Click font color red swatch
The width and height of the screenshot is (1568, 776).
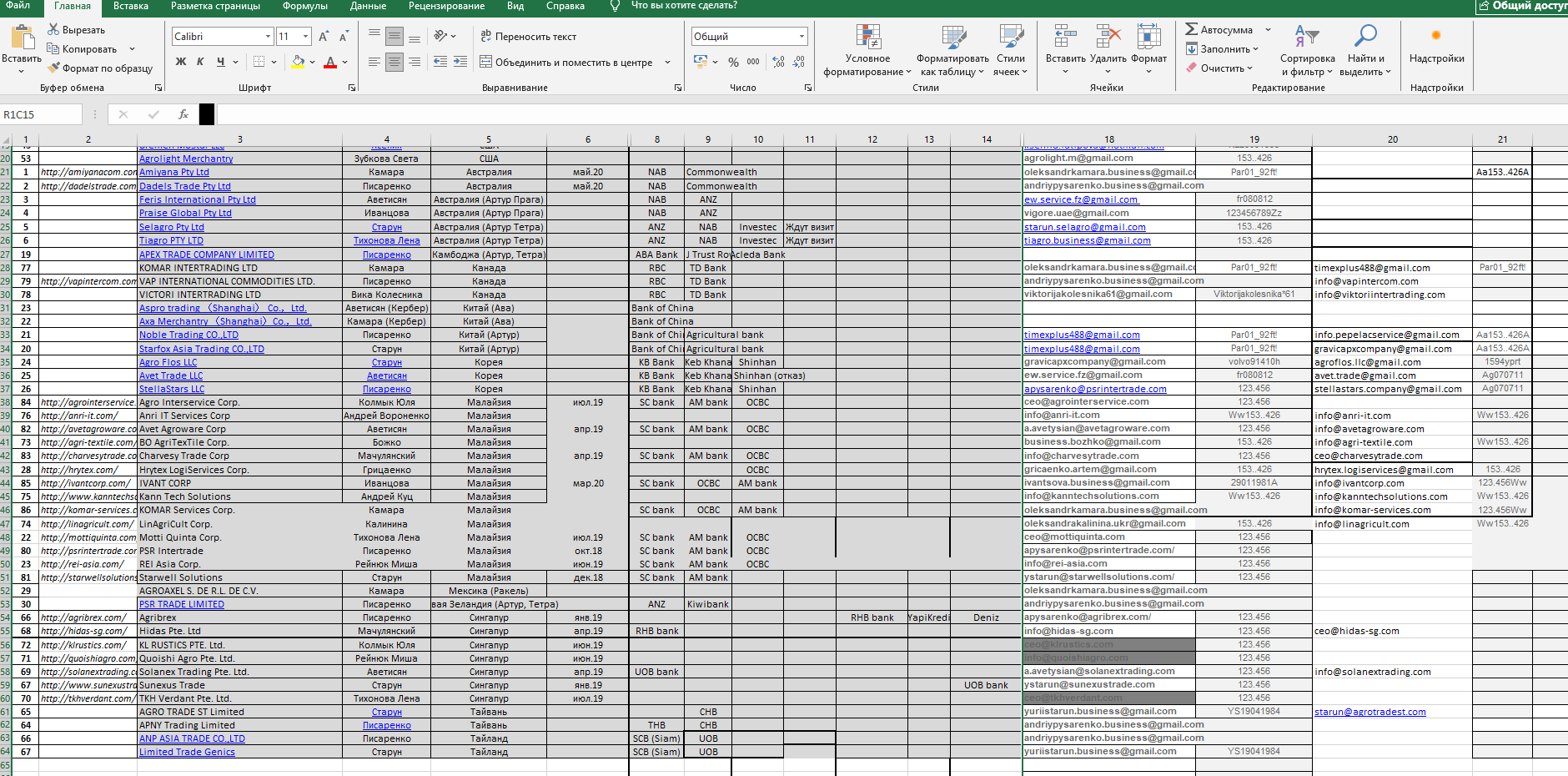(x=330, y=62)
